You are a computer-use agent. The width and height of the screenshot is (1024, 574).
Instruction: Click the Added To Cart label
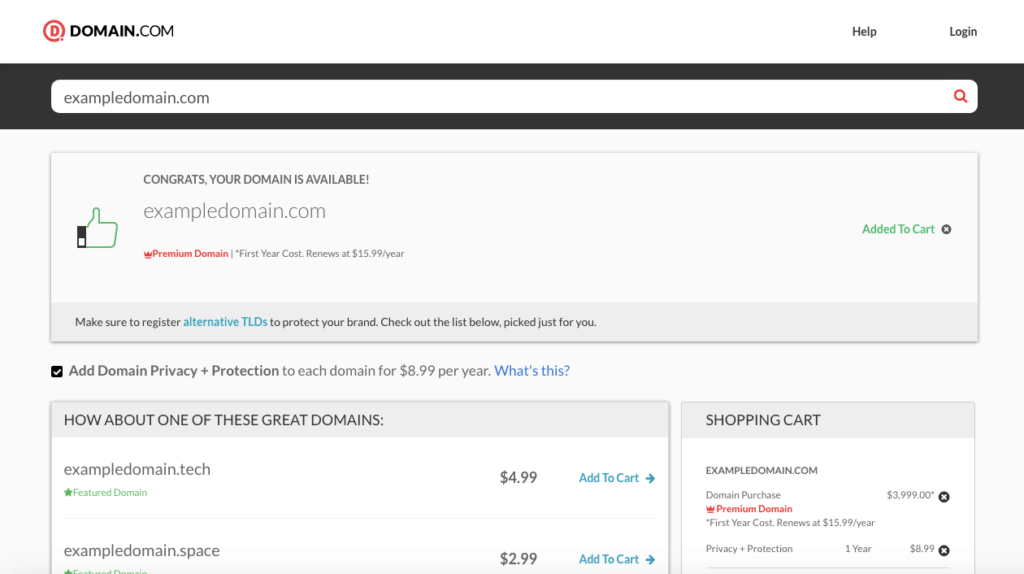tap(898, 229)
